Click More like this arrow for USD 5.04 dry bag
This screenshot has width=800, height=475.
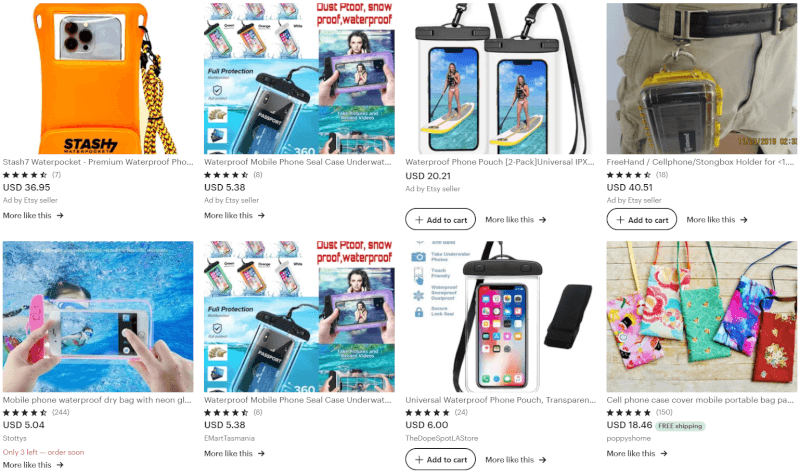[x=60, y=465]
